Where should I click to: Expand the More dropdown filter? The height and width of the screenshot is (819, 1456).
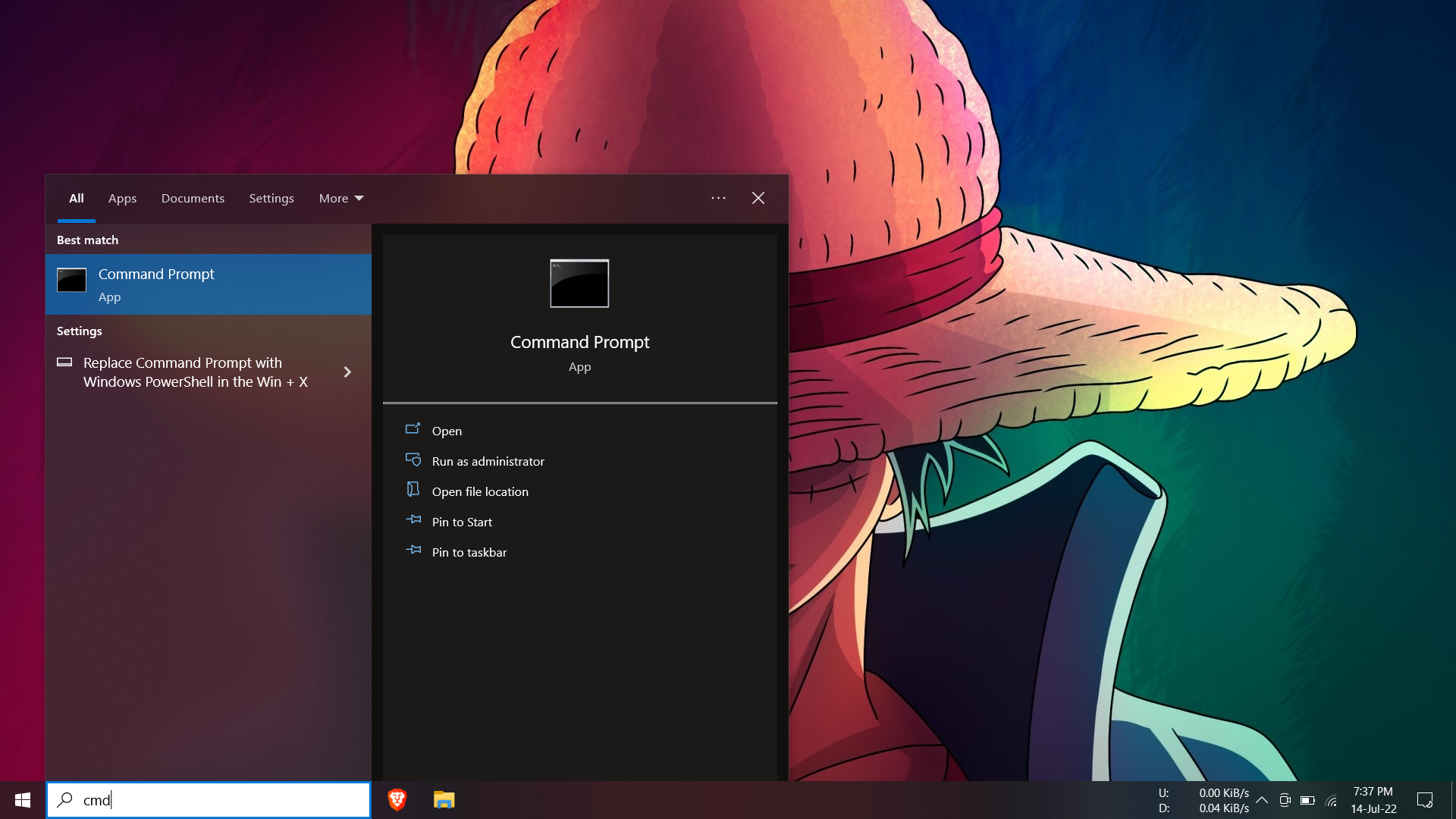[341, 198]
